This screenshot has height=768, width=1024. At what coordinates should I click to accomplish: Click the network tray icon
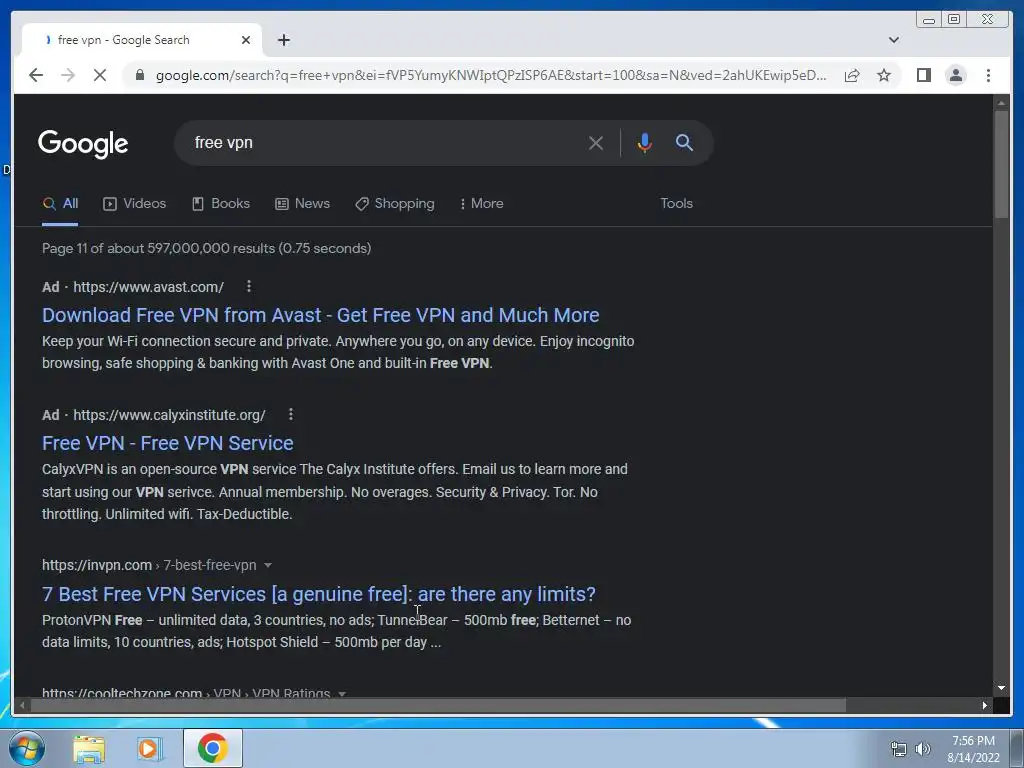click(899, 749)
